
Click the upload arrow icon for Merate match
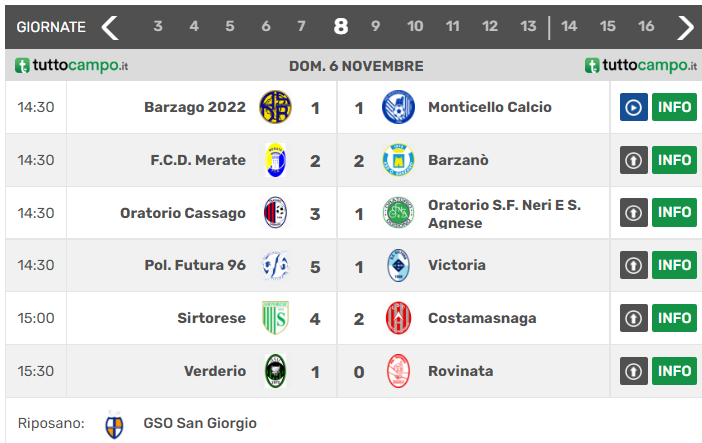tap(634, 160)
